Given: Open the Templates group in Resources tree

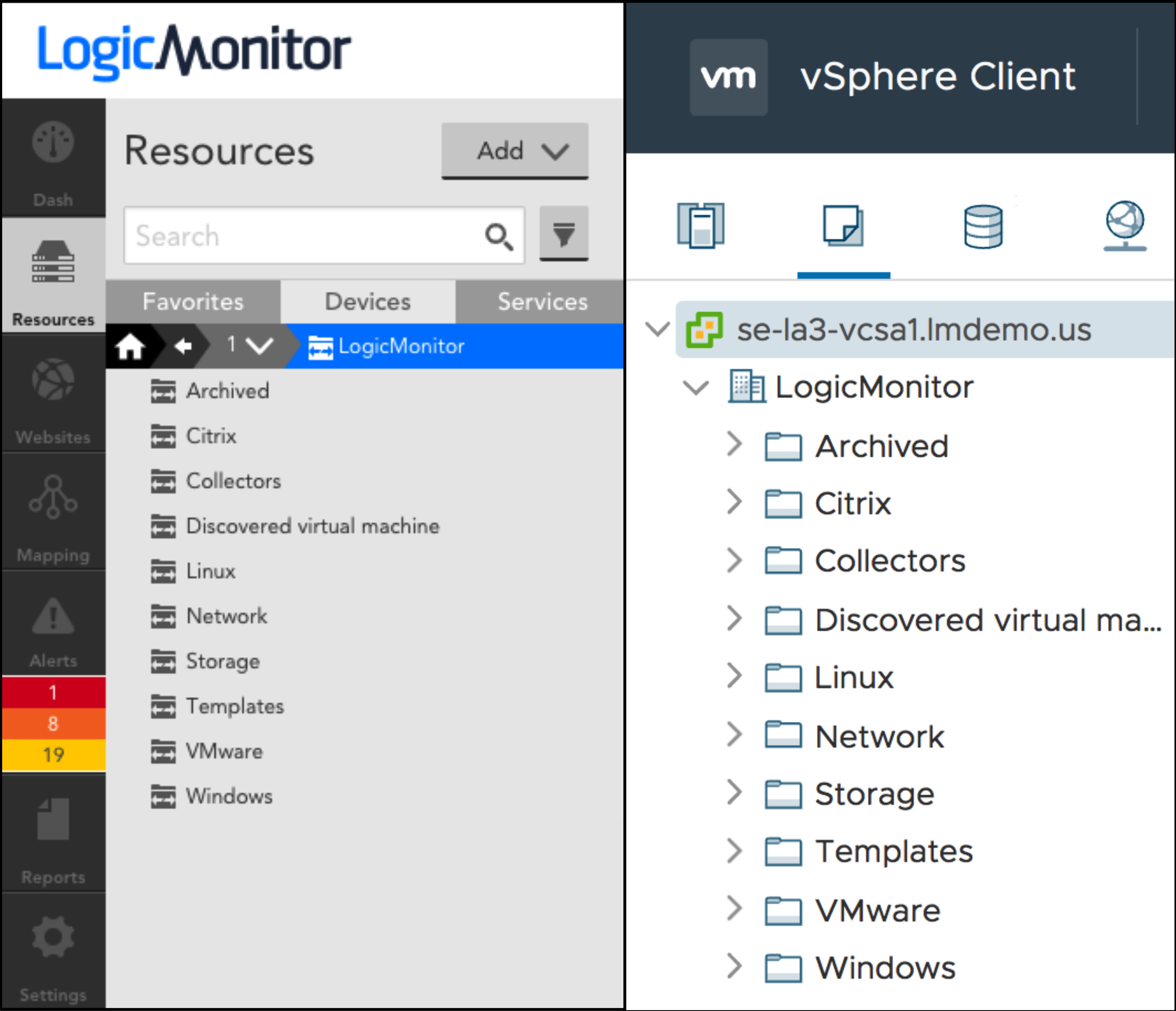Looking at the screenshot, I should [x=217, y=707].
